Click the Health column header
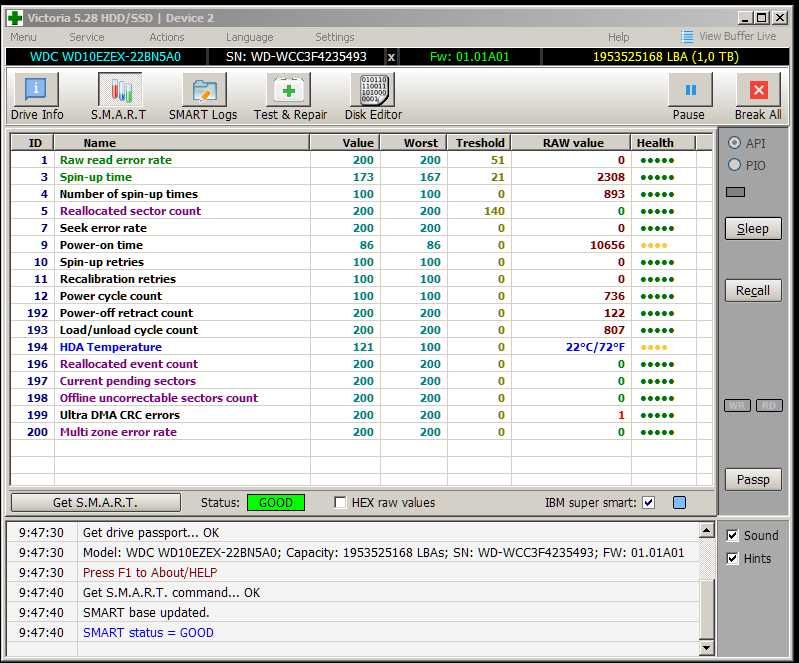799x663 pixels. pyautogui.click(x=663, y=143)
